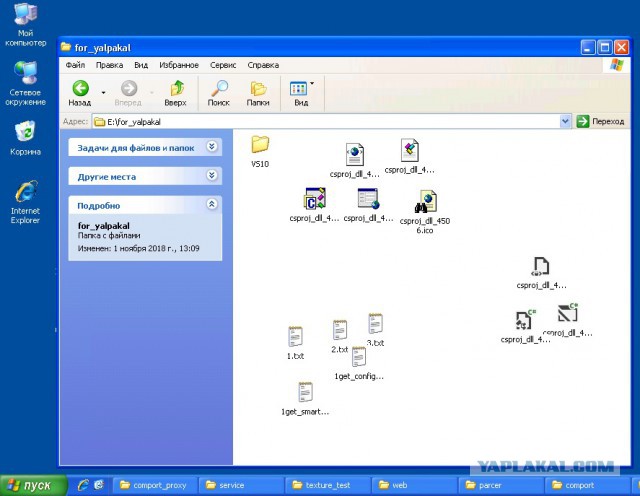Open the Избранное menu
This screenshot has height=496, width=640.
coord(179,65)
